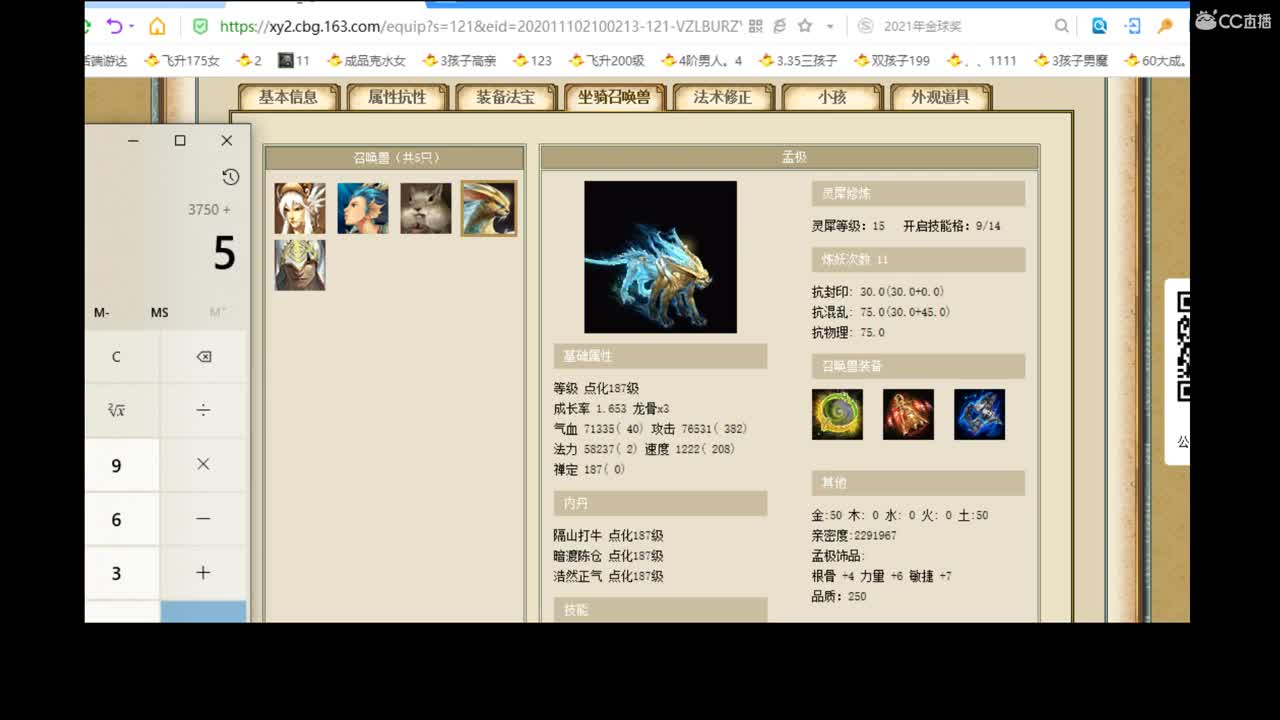Click the red armor summon equipment icon

coord(908,414)
